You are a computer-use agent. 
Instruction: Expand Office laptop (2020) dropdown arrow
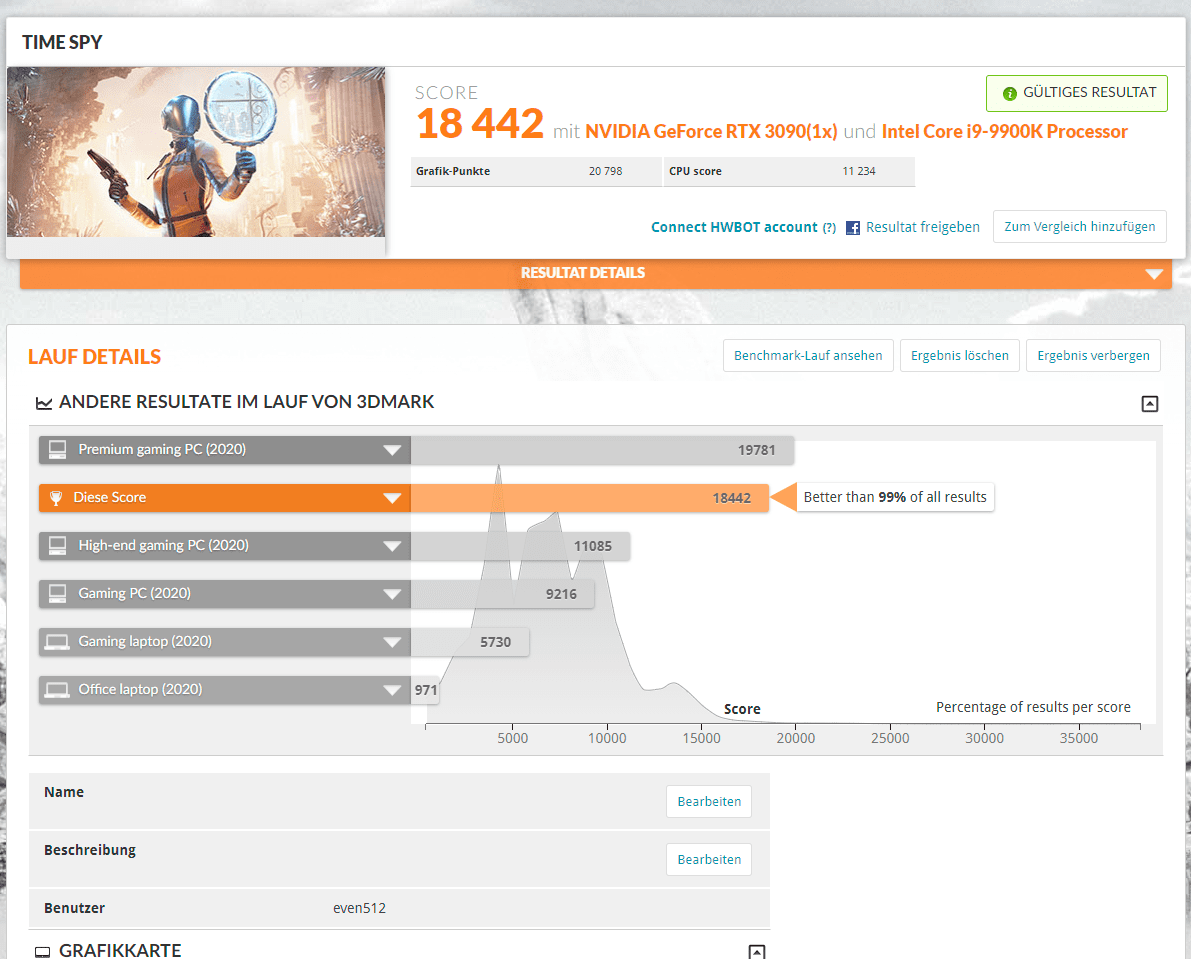pyautogui.click(x=392, y=690)
